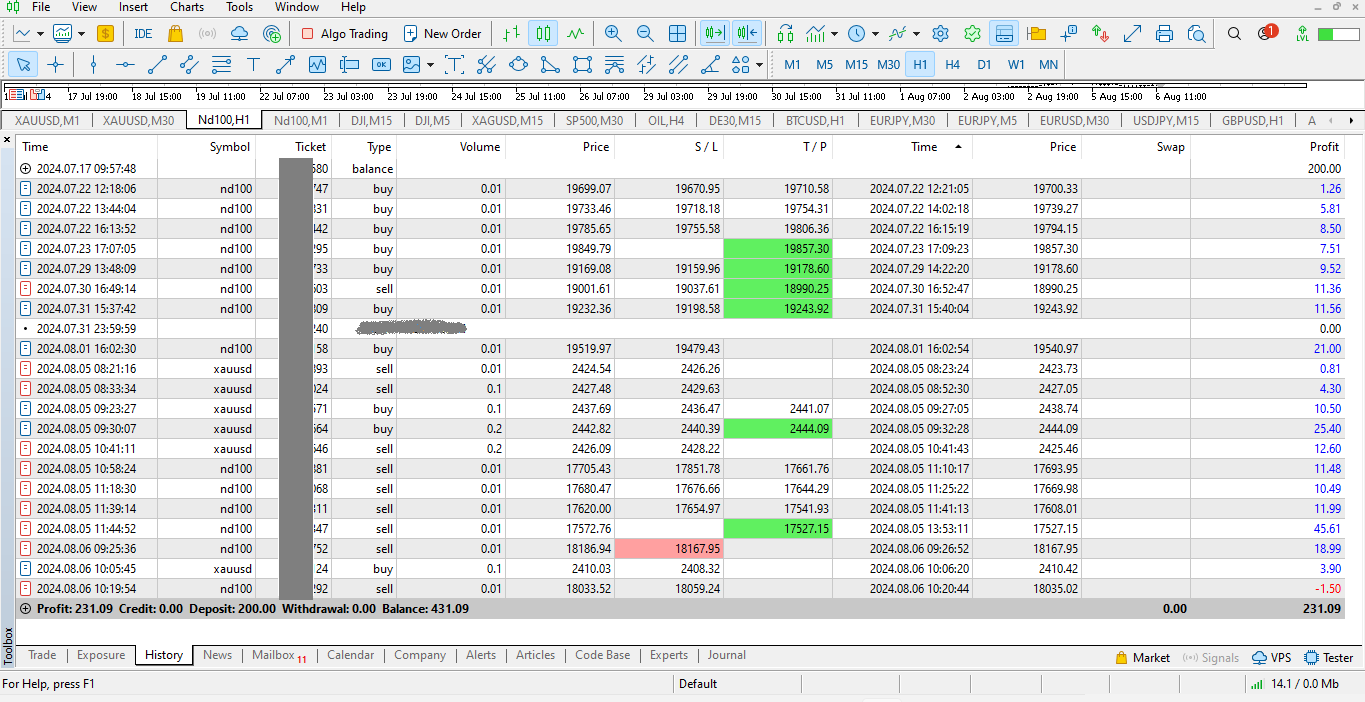
Task: Draw a horizontal line on chart
Action: coord(125,65)
